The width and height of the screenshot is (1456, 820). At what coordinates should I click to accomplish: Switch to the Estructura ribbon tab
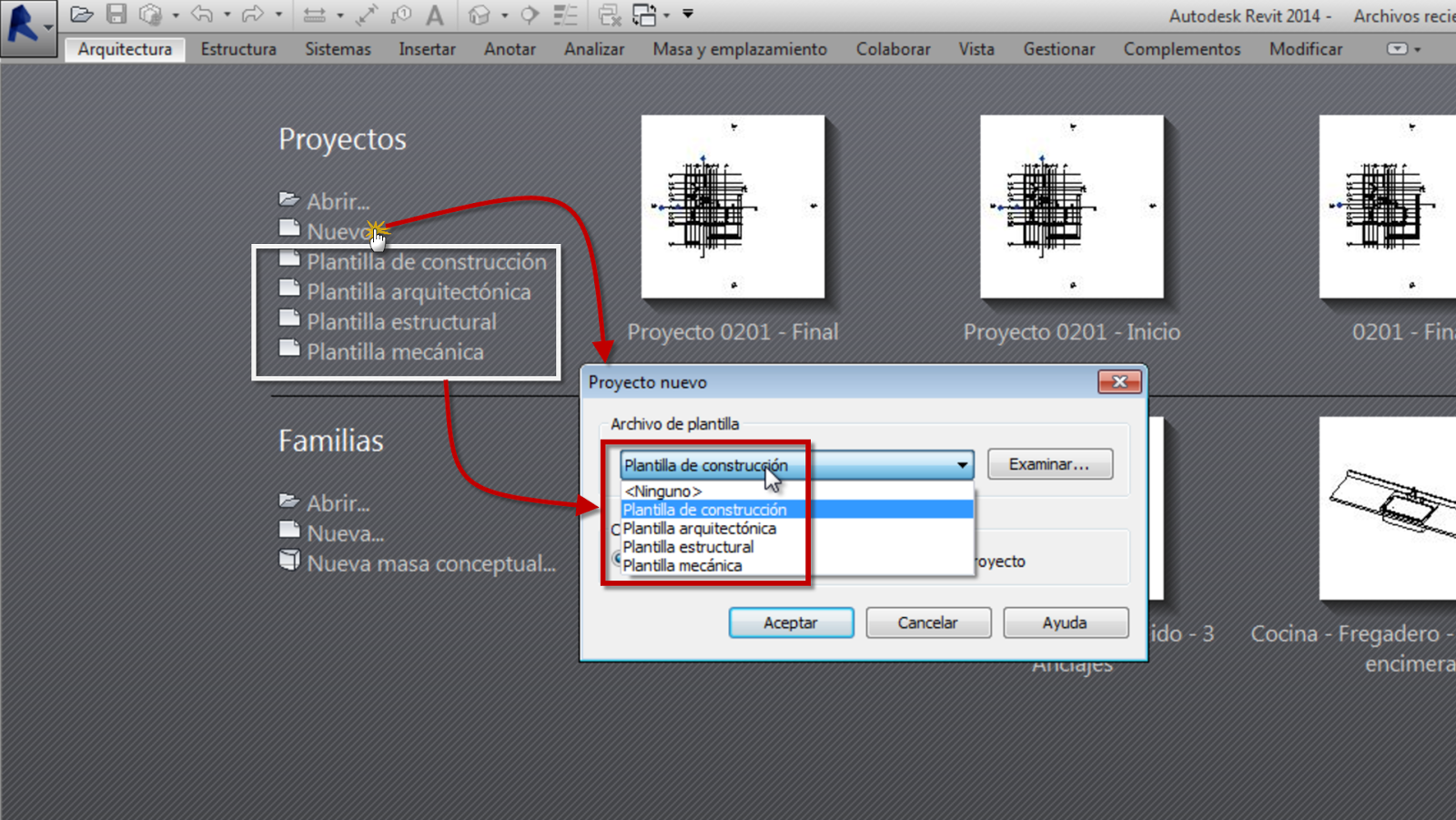point(238,49)
